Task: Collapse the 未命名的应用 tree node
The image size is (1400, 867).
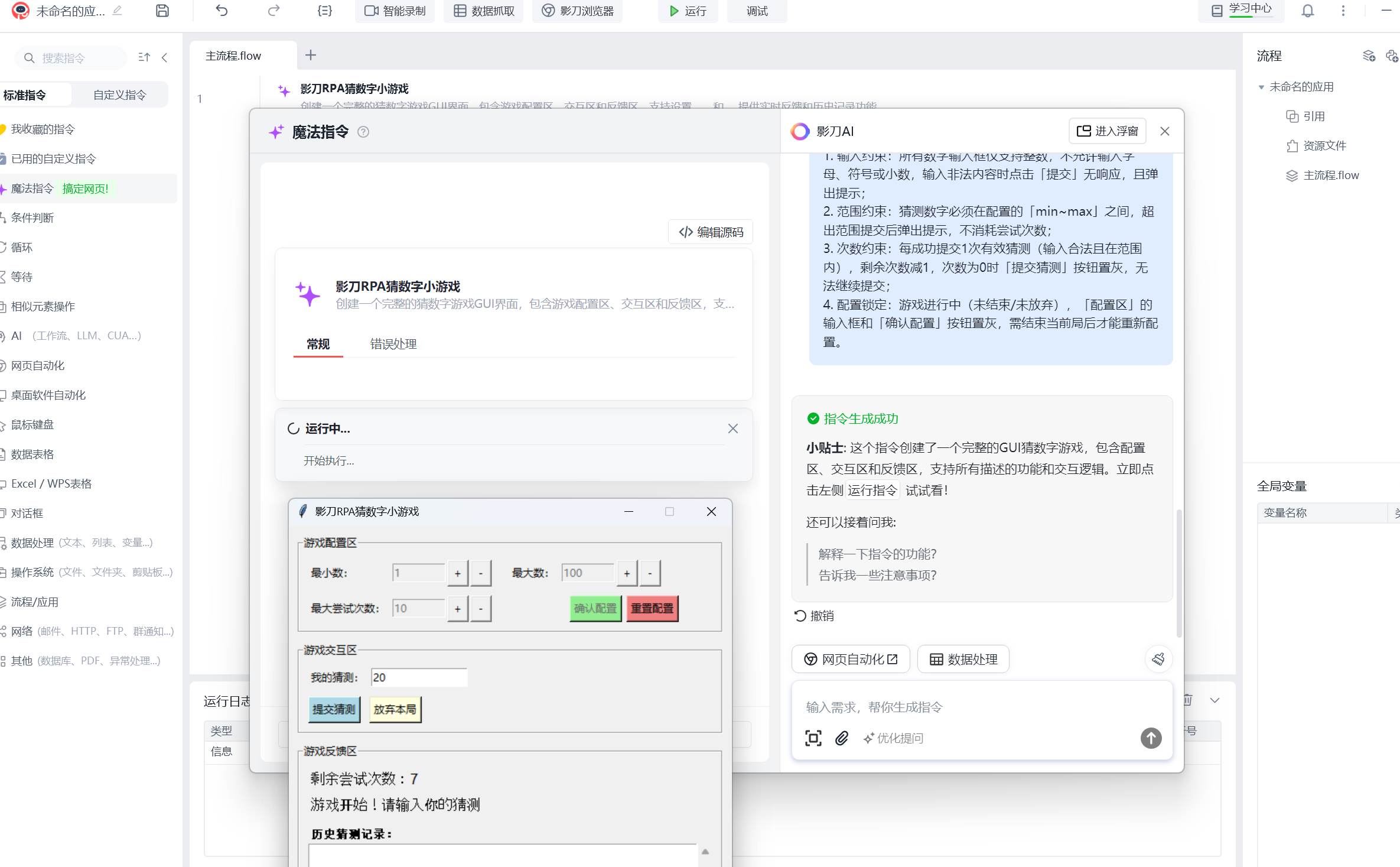Action: 1261,87
